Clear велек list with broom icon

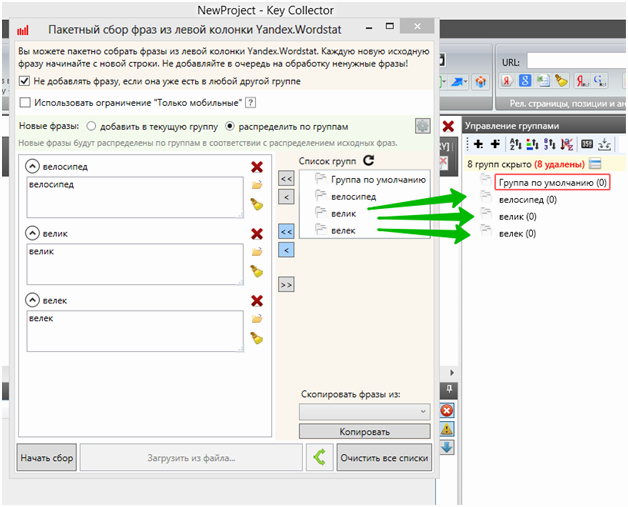(x=256, y=338)
